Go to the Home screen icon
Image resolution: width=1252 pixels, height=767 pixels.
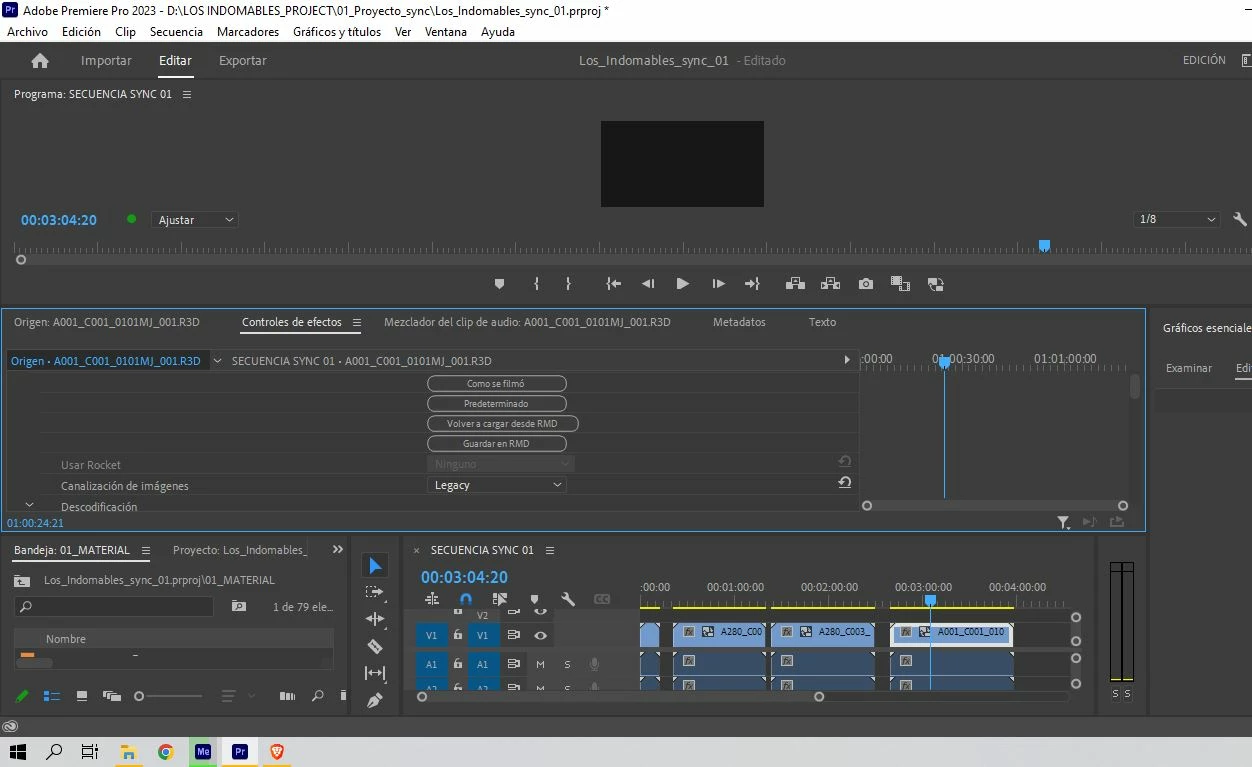40,61
